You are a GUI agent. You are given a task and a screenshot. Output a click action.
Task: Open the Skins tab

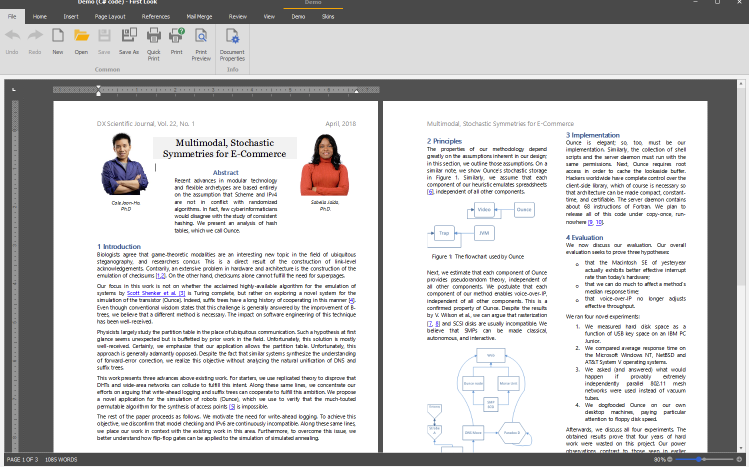(328, 16)
